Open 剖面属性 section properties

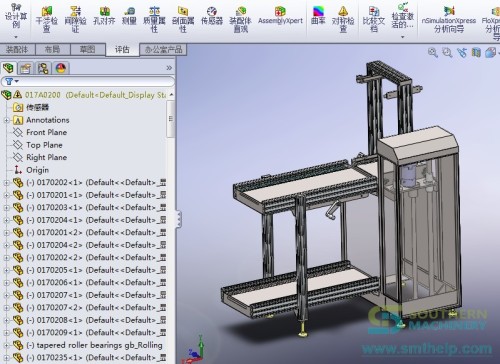pos(183,19)
